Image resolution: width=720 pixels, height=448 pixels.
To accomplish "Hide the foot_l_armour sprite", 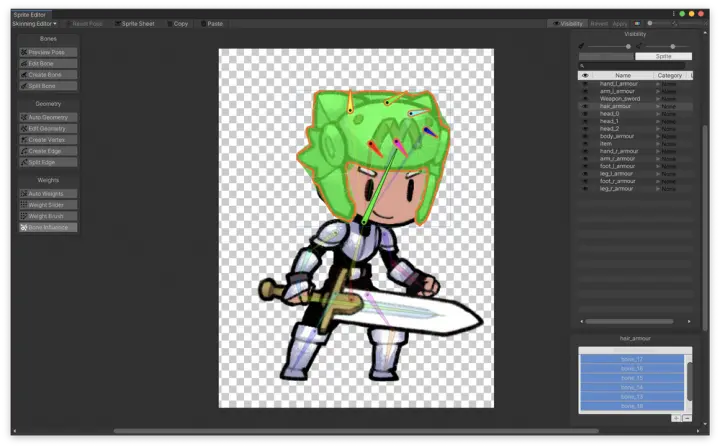I will (x=585, y=166).
